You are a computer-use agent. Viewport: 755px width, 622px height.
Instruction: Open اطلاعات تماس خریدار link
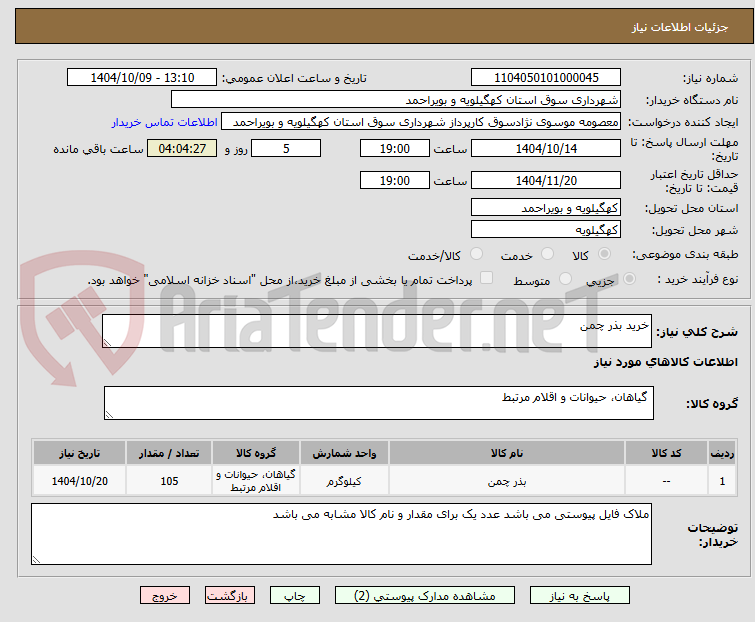[x=165, y=122]
